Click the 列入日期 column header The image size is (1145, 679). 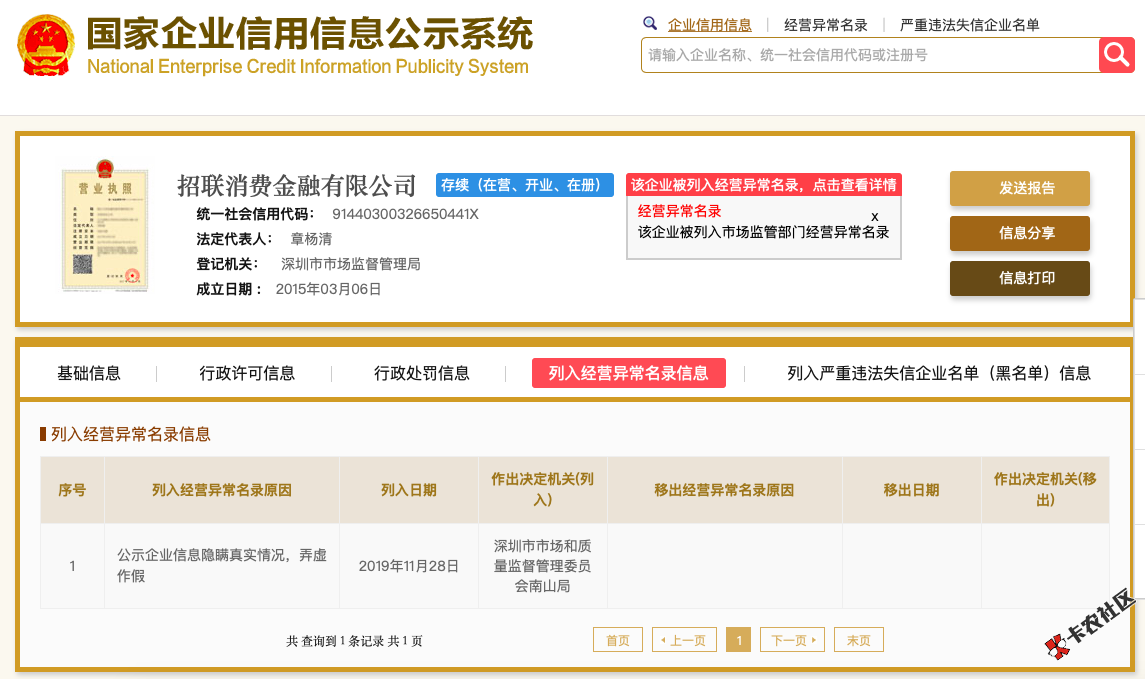click(409, 490)
